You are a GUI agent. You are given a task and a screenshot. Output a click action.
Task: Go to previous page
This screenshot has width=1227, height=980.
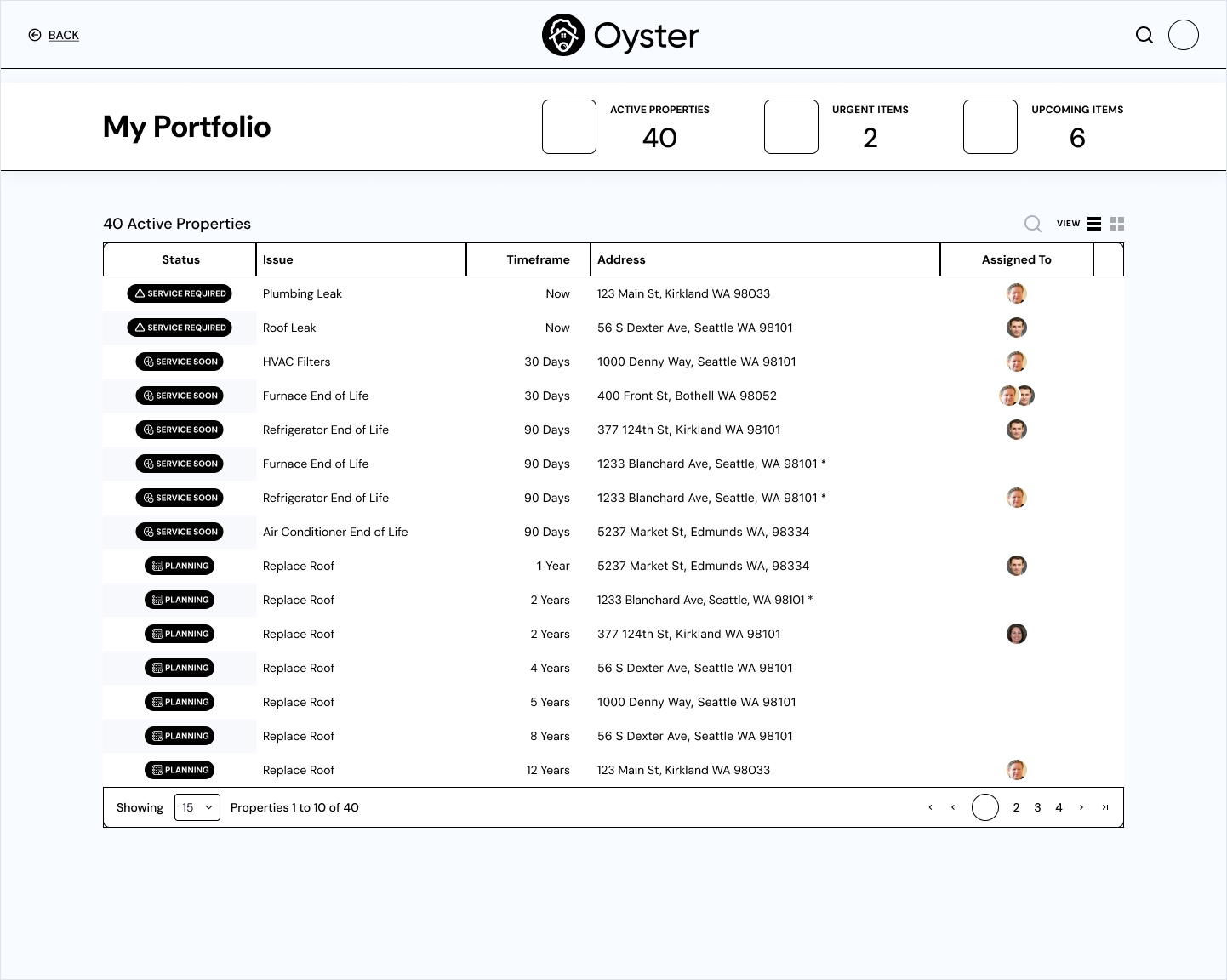pos(953,807)
